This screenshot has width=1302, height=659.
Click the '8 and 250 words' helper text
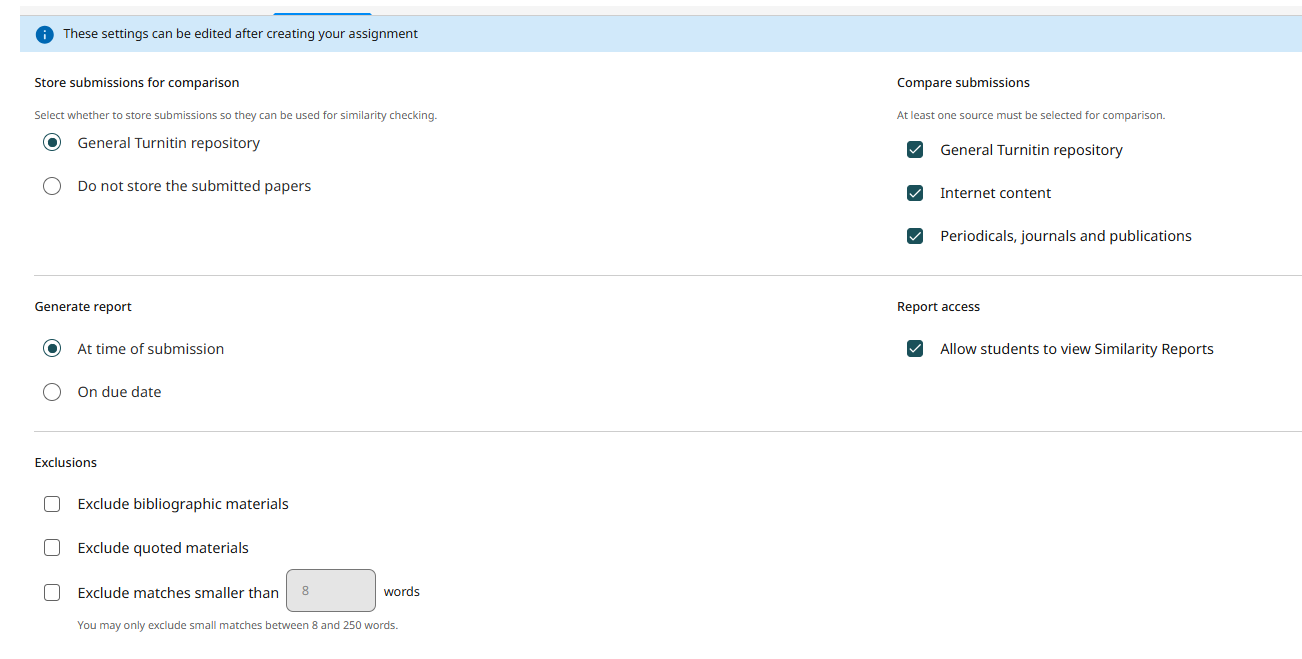[237, 626]
